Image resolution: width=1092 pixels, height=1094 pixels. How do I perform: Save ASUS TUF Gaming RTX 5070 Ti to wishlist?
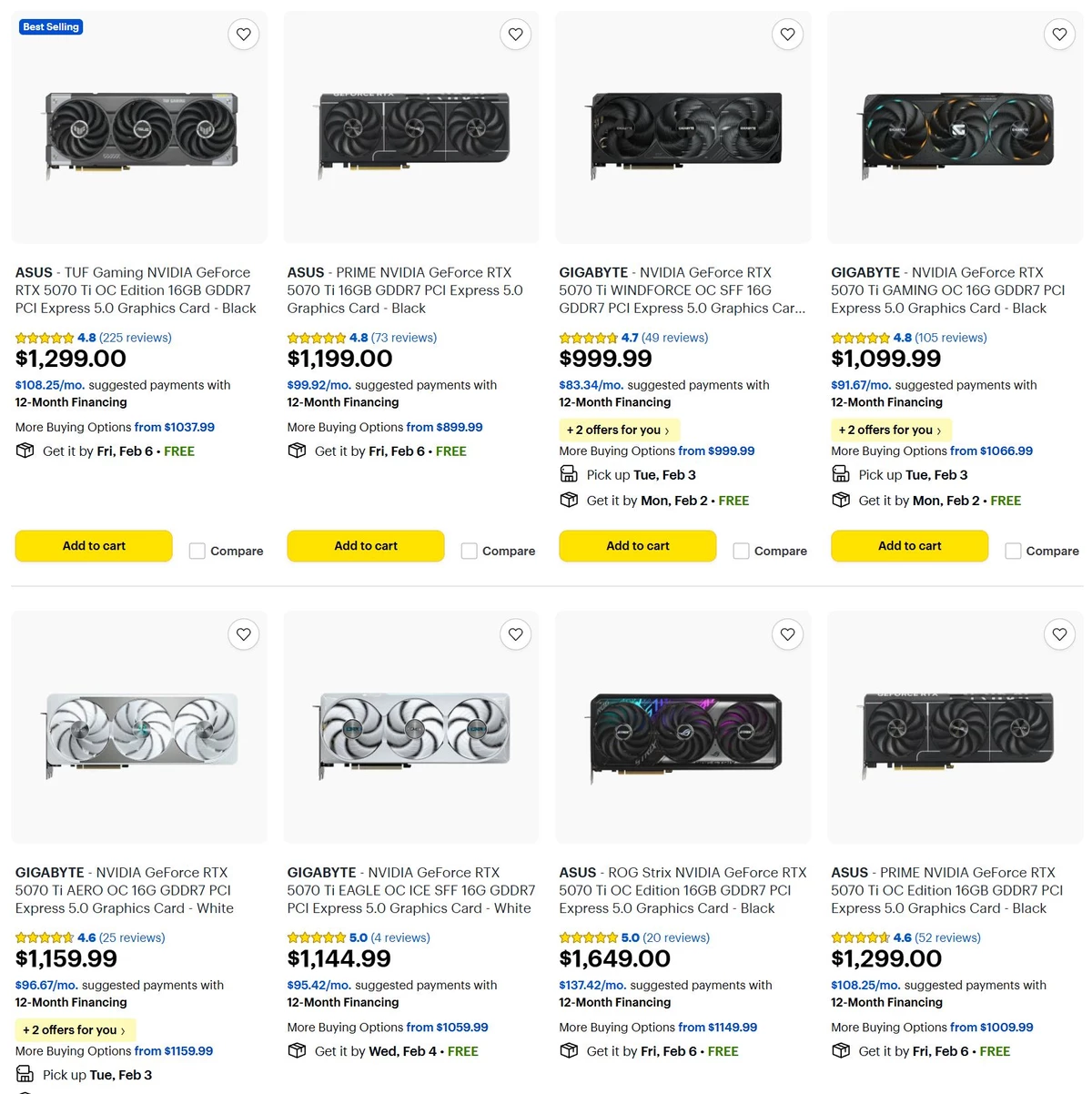[x=243, y=34]
